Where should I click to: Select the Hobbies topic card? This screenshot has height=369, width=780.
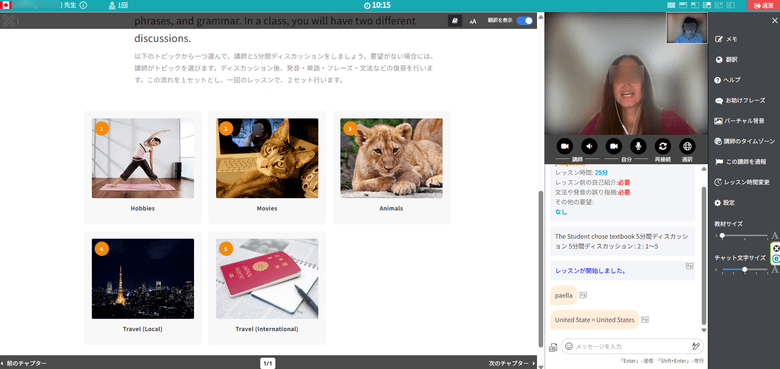(143, 167)
